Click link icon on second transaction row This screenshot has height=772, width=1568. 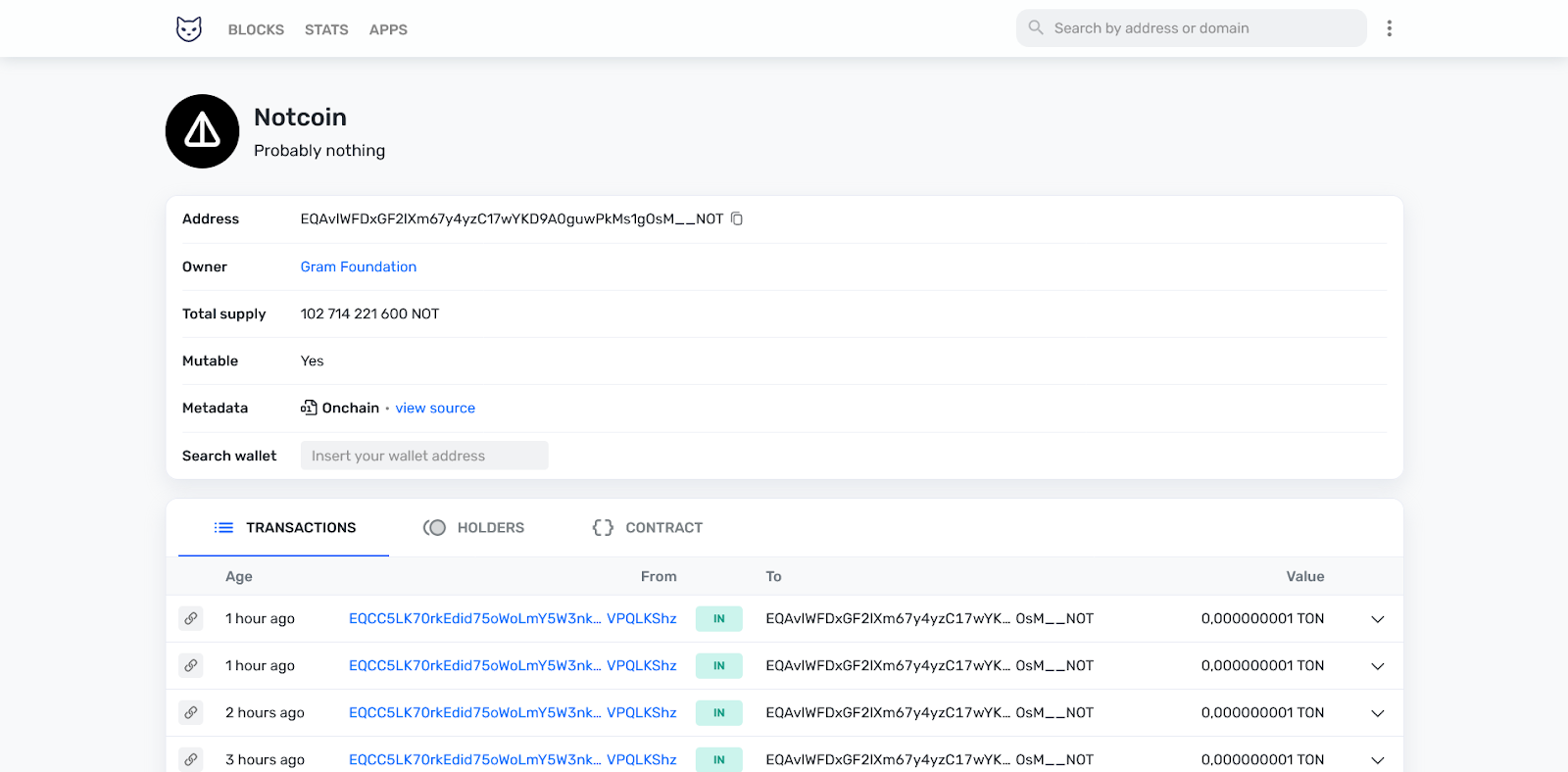(x=191, y=665)
